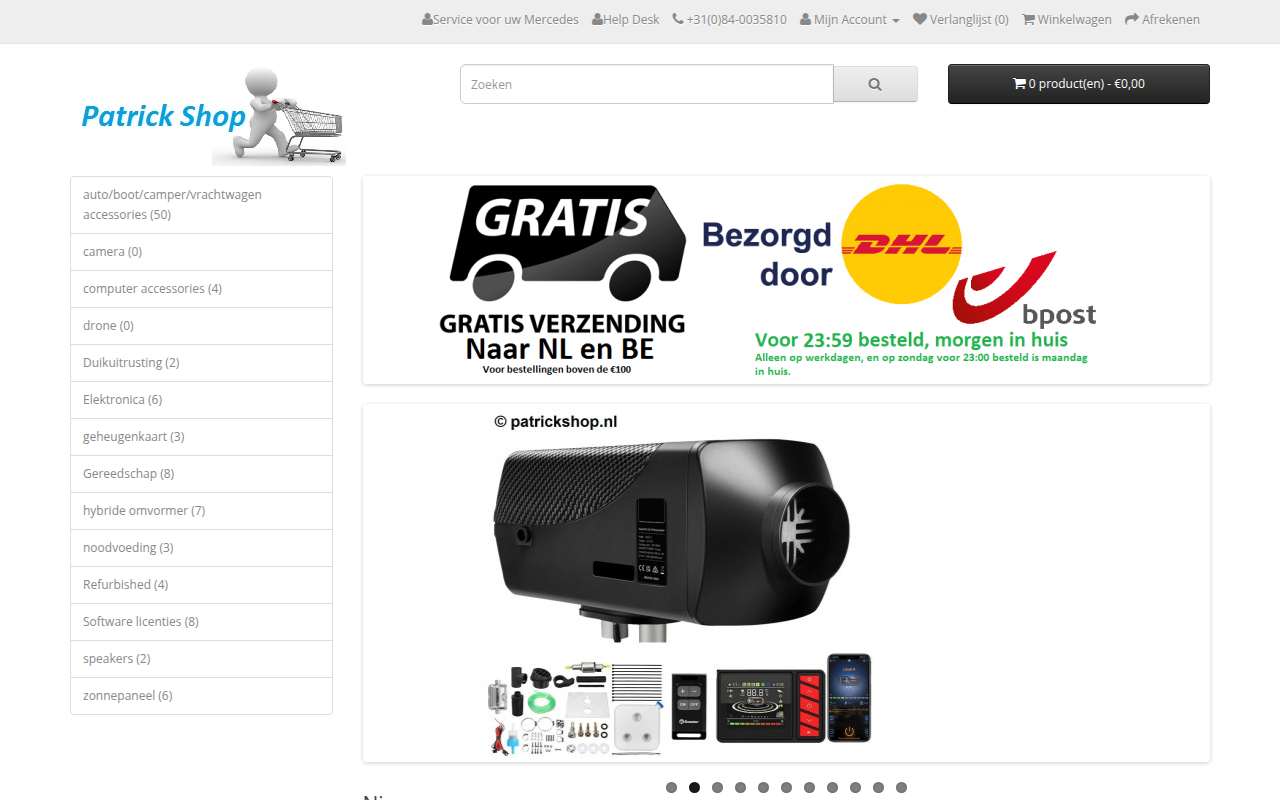Open the 0 product(en) cart dropdown
This screenshot has width=1280, height=800.
(1079, 84)
